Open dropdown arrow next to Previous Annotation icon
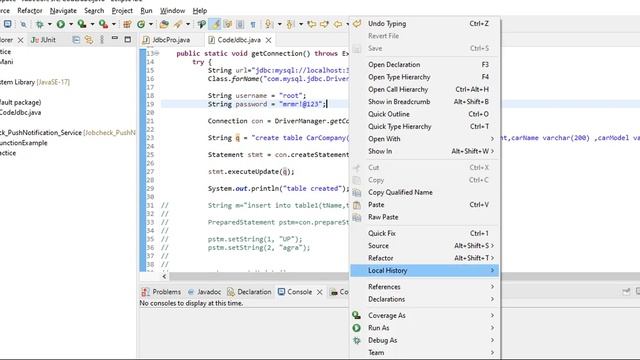Screen dimensions: 640x360 (x=301, y=24)
